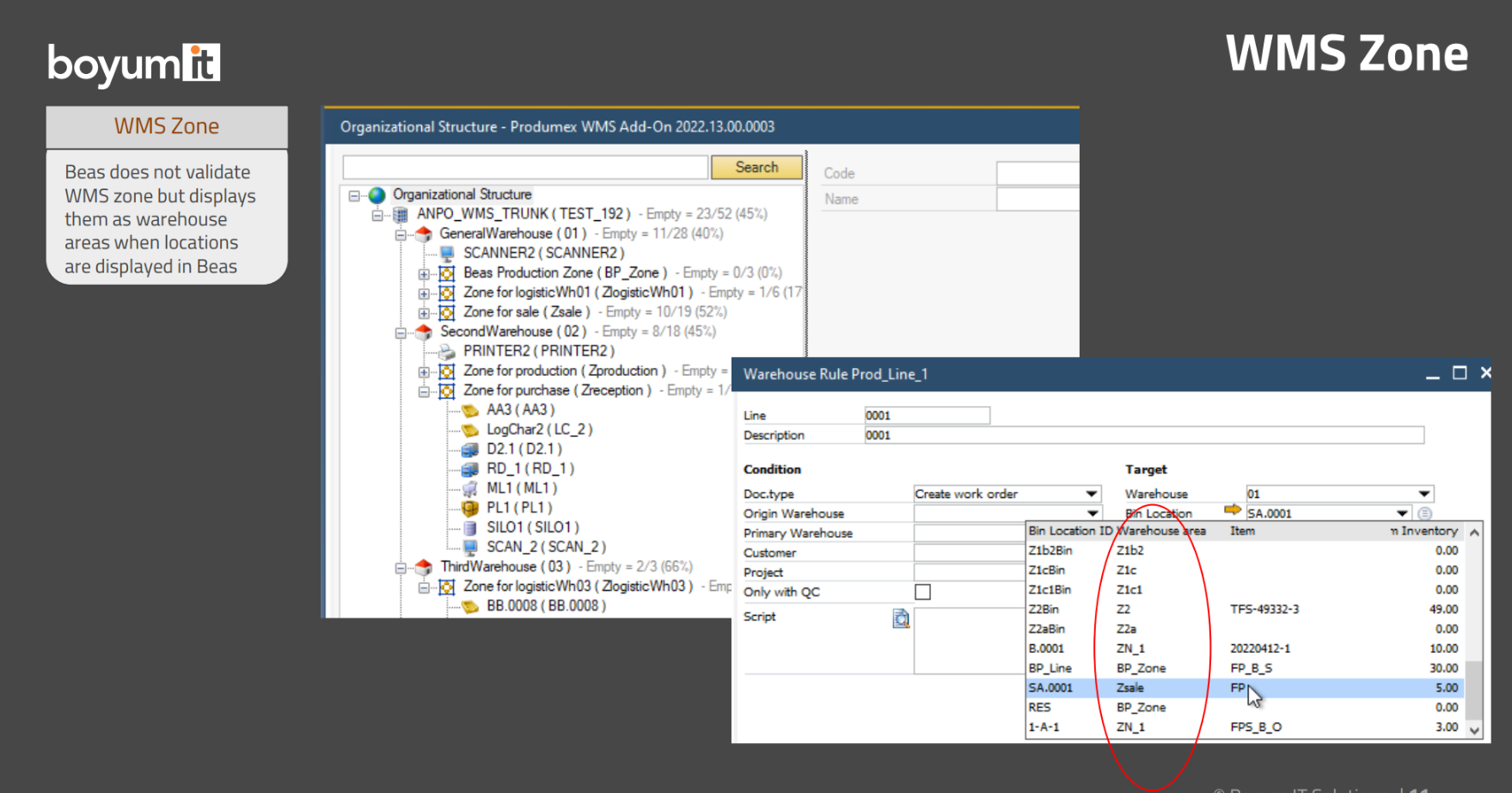Select the 1-A-1 row in bin list

[1246, 727]
